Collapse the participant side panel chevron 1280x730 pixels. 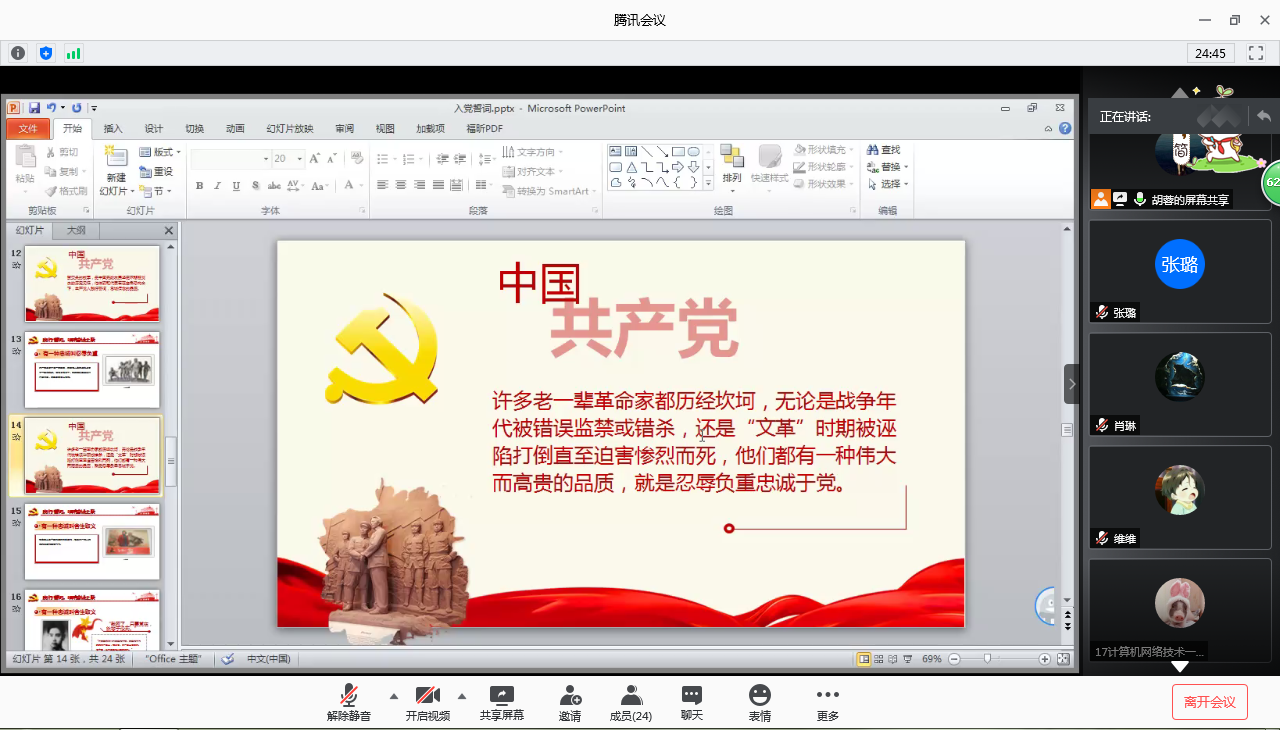tap(1072, 384)
